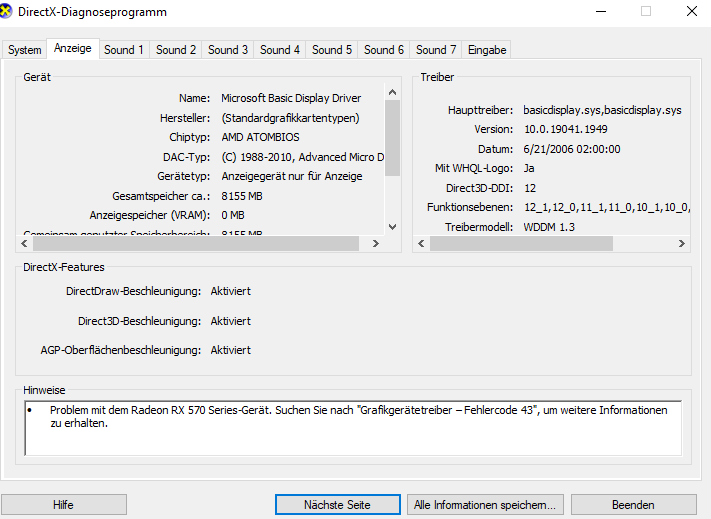Screen dimensions: 711x519
Task: Open the Sound 1 tab
Action: click(124, 50)
